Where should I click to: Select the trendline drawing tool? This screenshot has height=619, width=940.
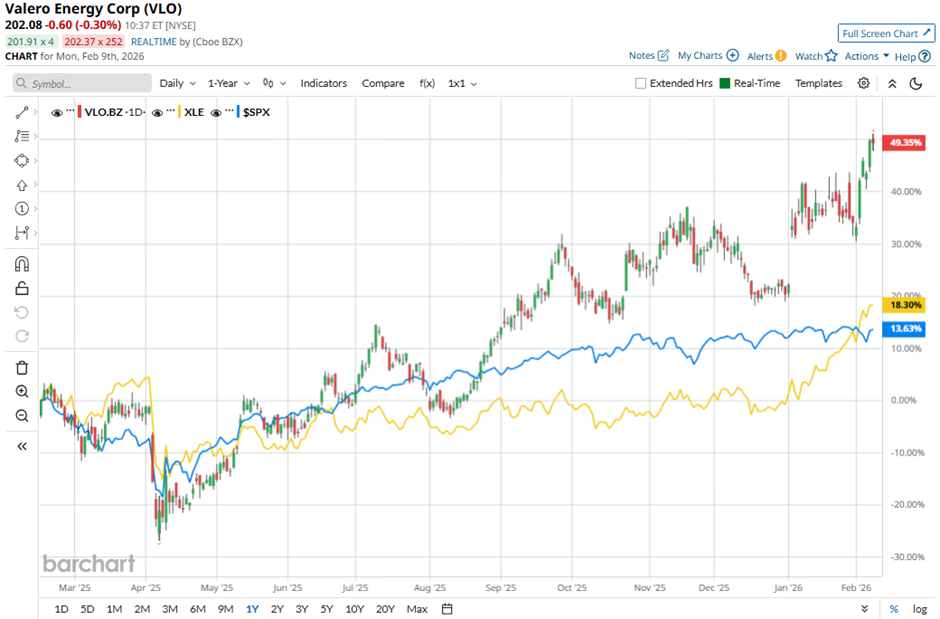[x=20, y=112]
